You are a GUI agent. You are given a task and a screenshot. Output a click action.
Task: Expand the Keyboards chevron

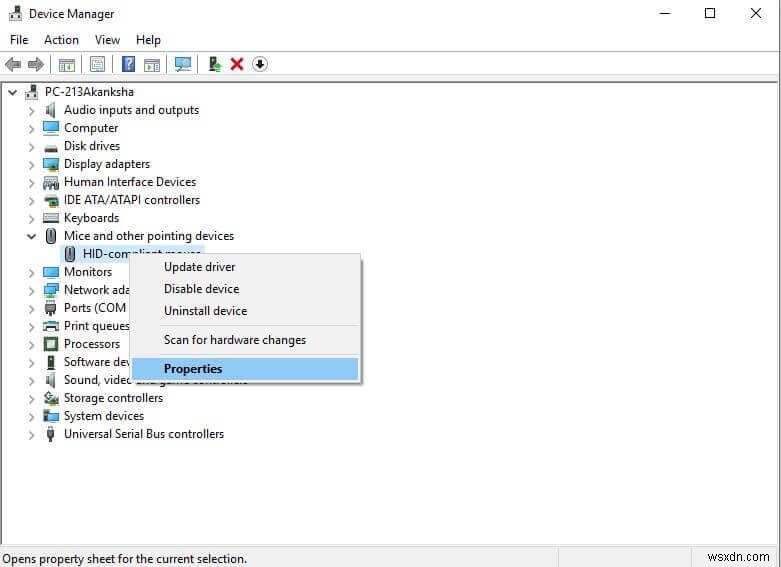[31, 219]
